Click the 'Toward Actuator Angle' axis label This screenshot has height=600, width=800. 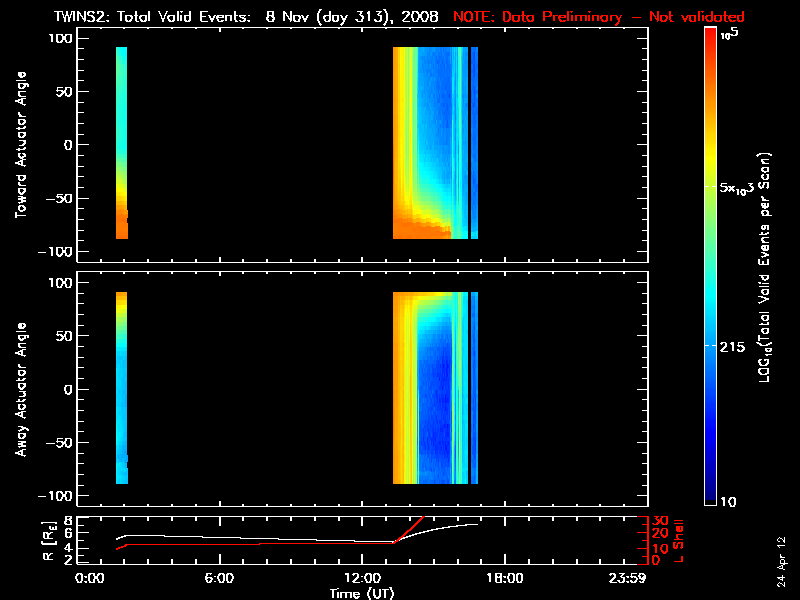coord(18,144)
